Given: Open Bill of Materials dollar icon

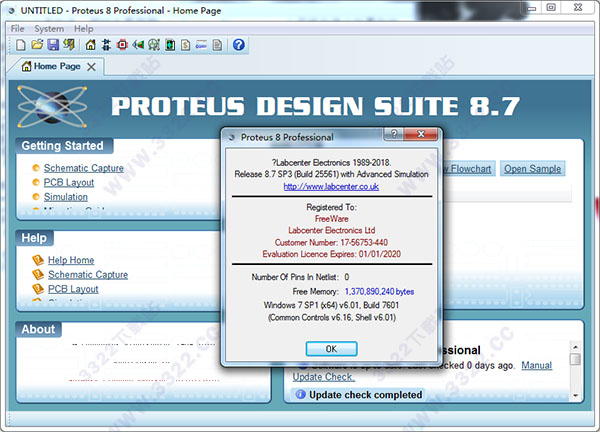Looking at the screenshot, I should click(x=186, y=45).
